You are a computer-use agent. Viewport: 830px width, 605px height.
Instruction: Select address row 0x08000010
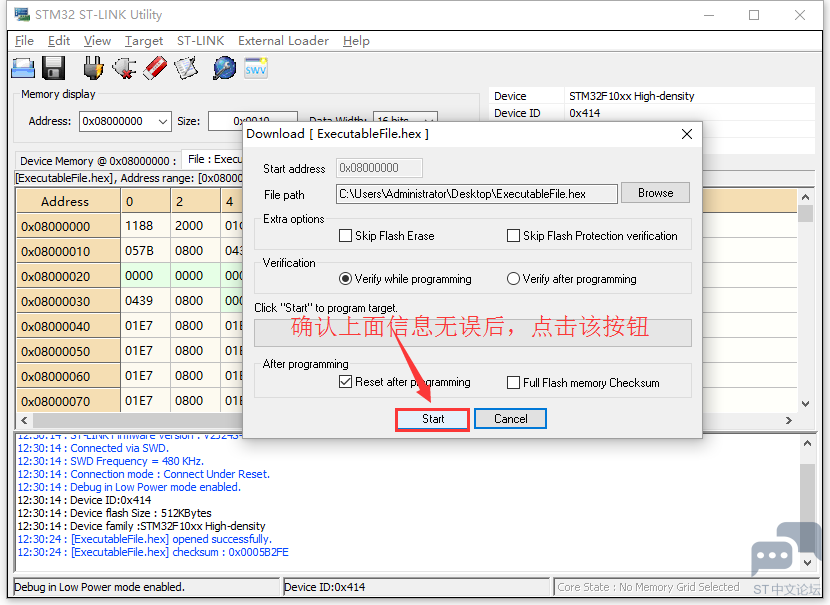point(68,251)
